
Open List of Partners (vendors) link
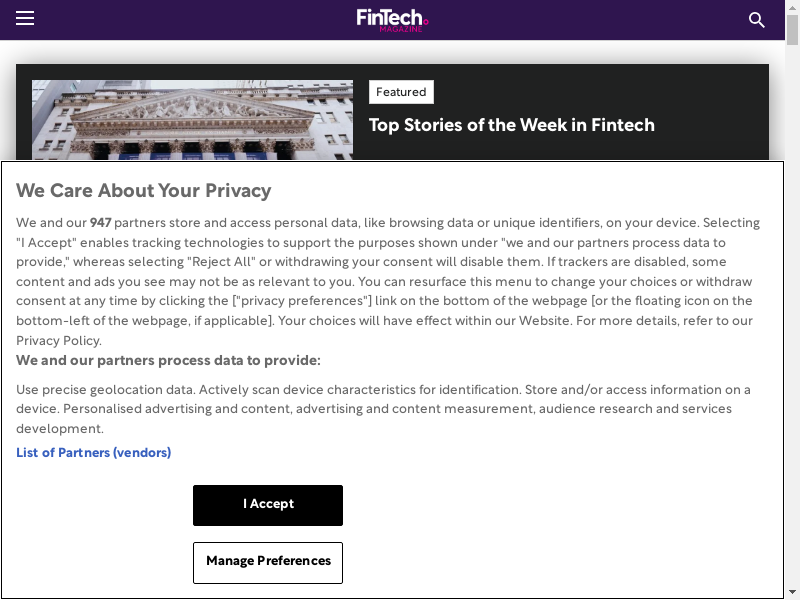(94, 453)
